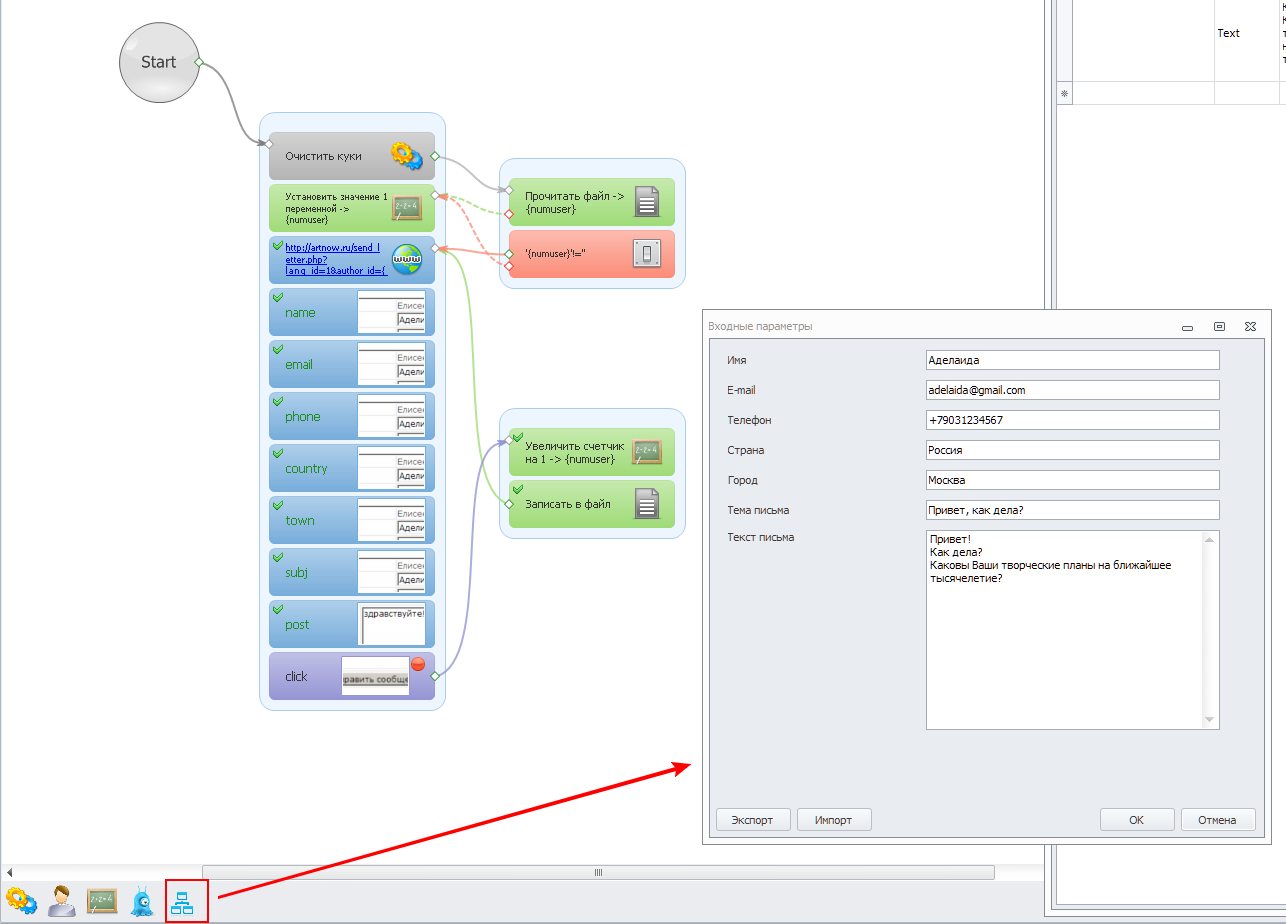
Task: Select the town action block
Action: coord(352,520)
